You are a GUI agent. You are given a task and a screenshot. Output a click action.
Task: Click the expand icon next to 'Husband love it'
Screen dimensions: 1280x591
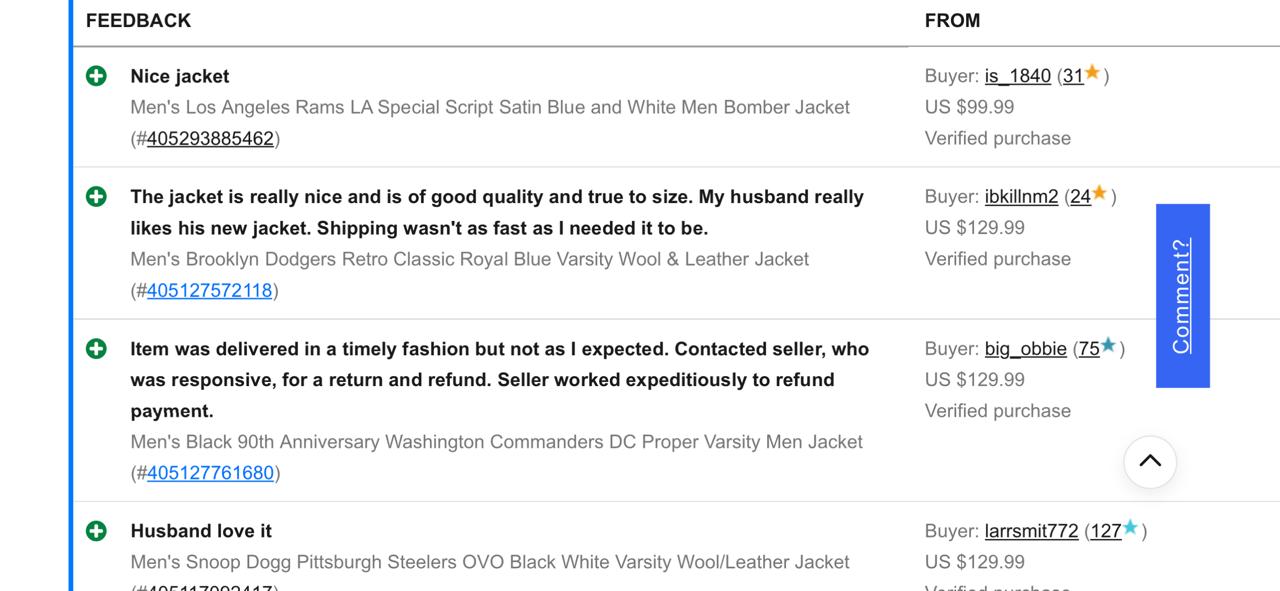[96, 530]
